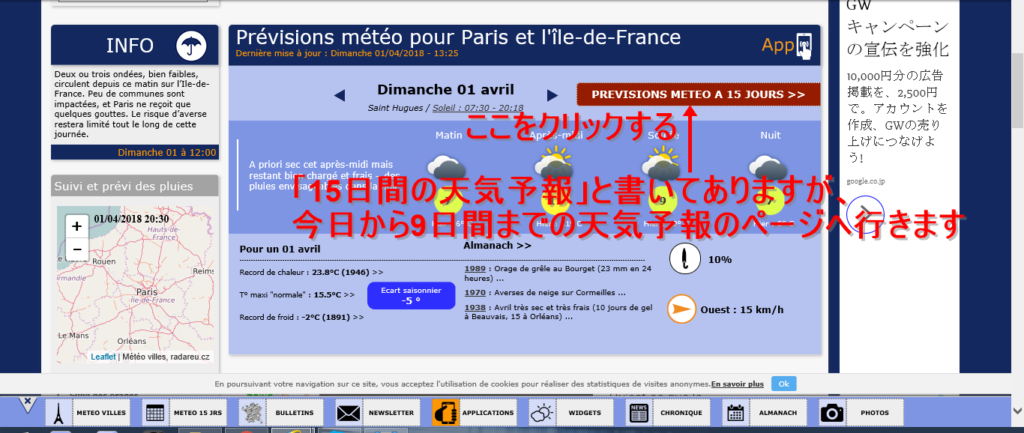Open Meteo 15 Jrs calendar shortcut

click(183, 412)
